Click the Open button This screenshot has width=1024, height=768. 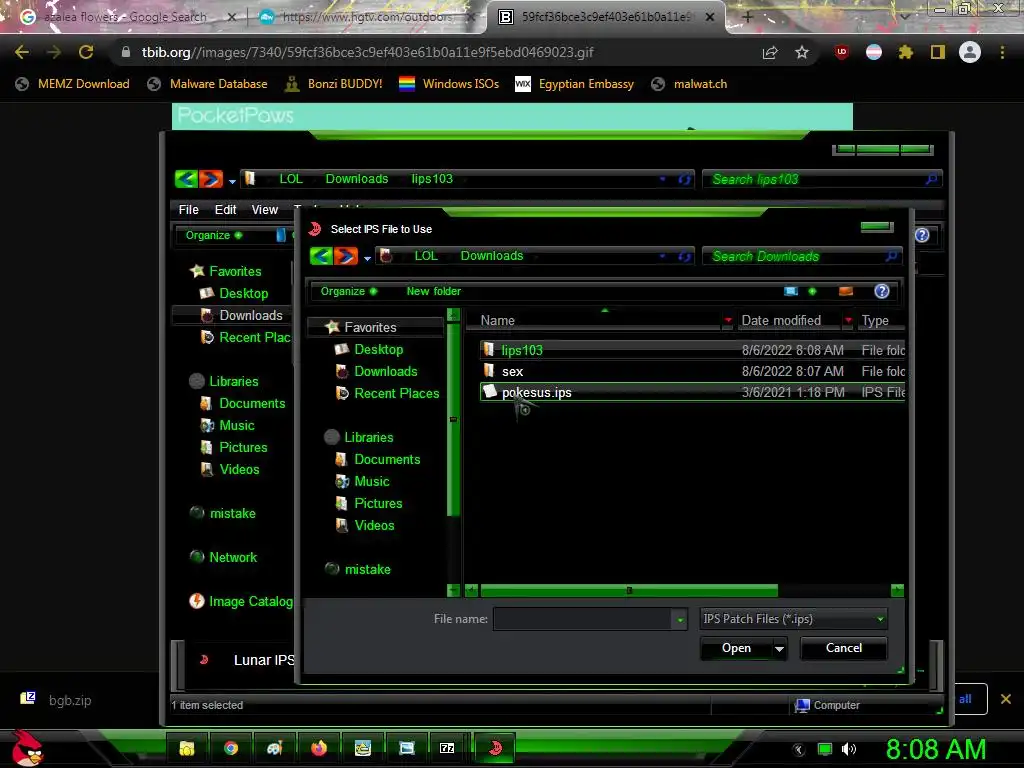click(737, 648)
